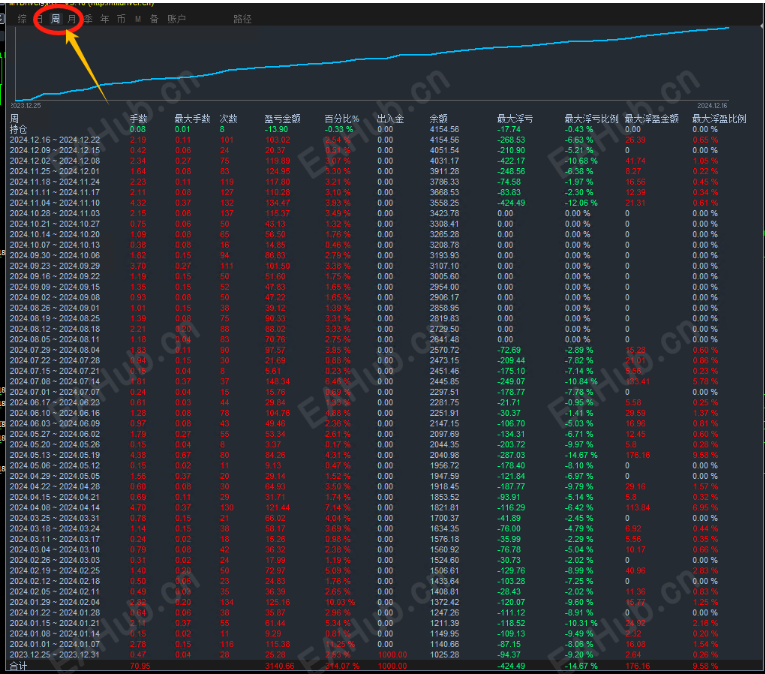Viewport: 765px width, 674px height.
Task: Click the 手数 column header
Action: tap(139, 119)
